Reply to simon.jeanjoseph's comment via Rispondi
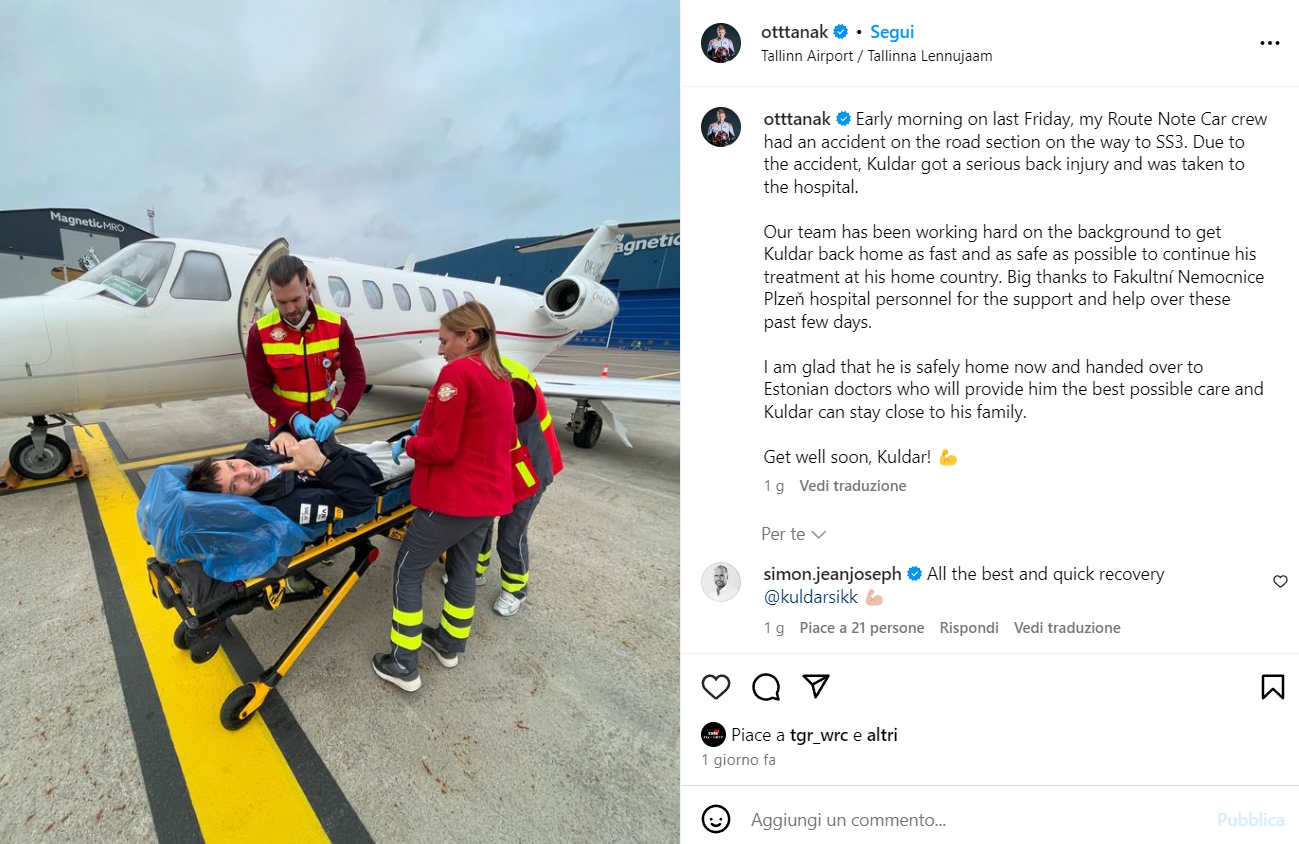 click(x=969, y=628)
